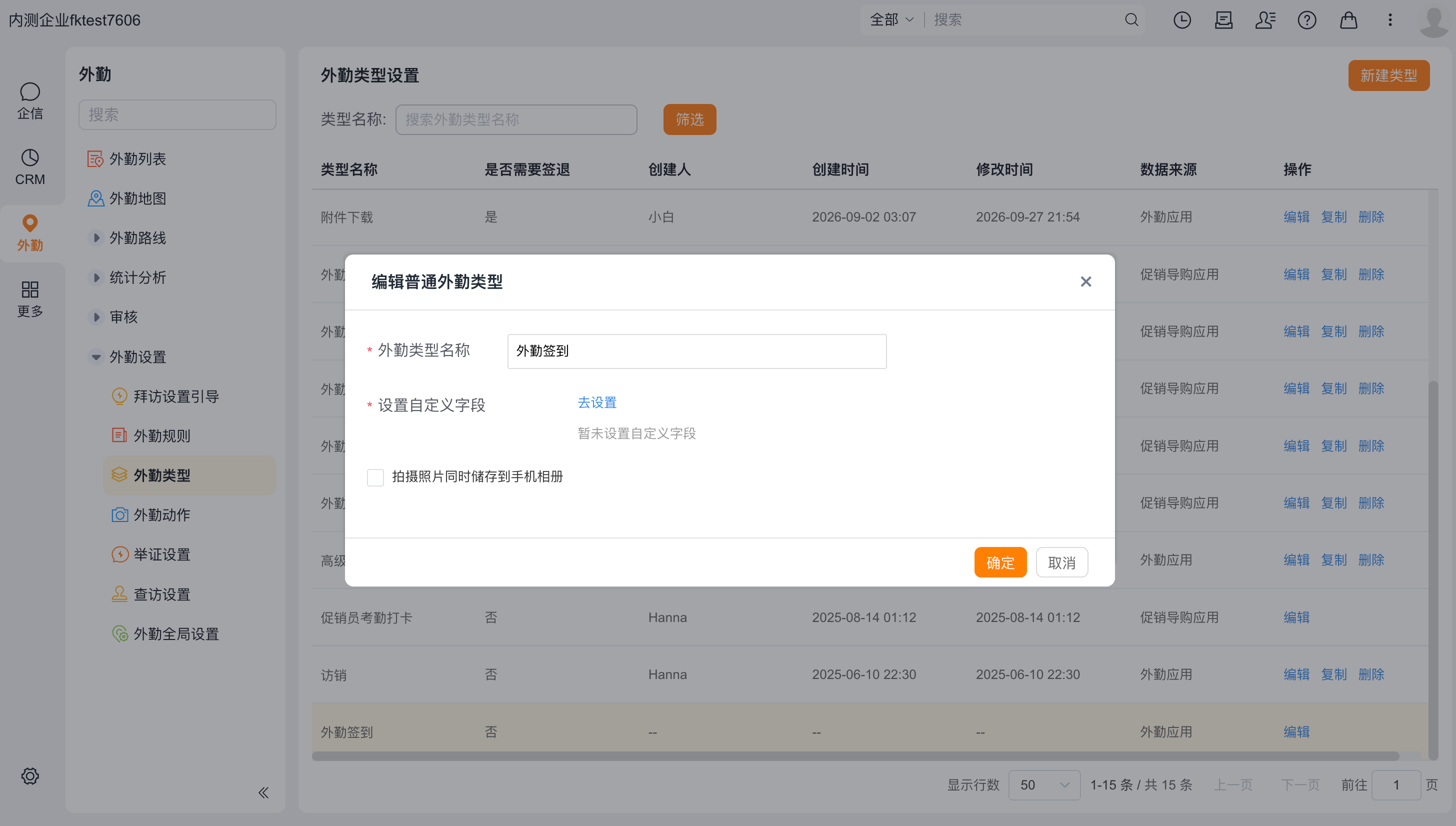The image size is (1456, 826).
Task: Click the help question mark icon
Action: click(x=1307, y=20)
